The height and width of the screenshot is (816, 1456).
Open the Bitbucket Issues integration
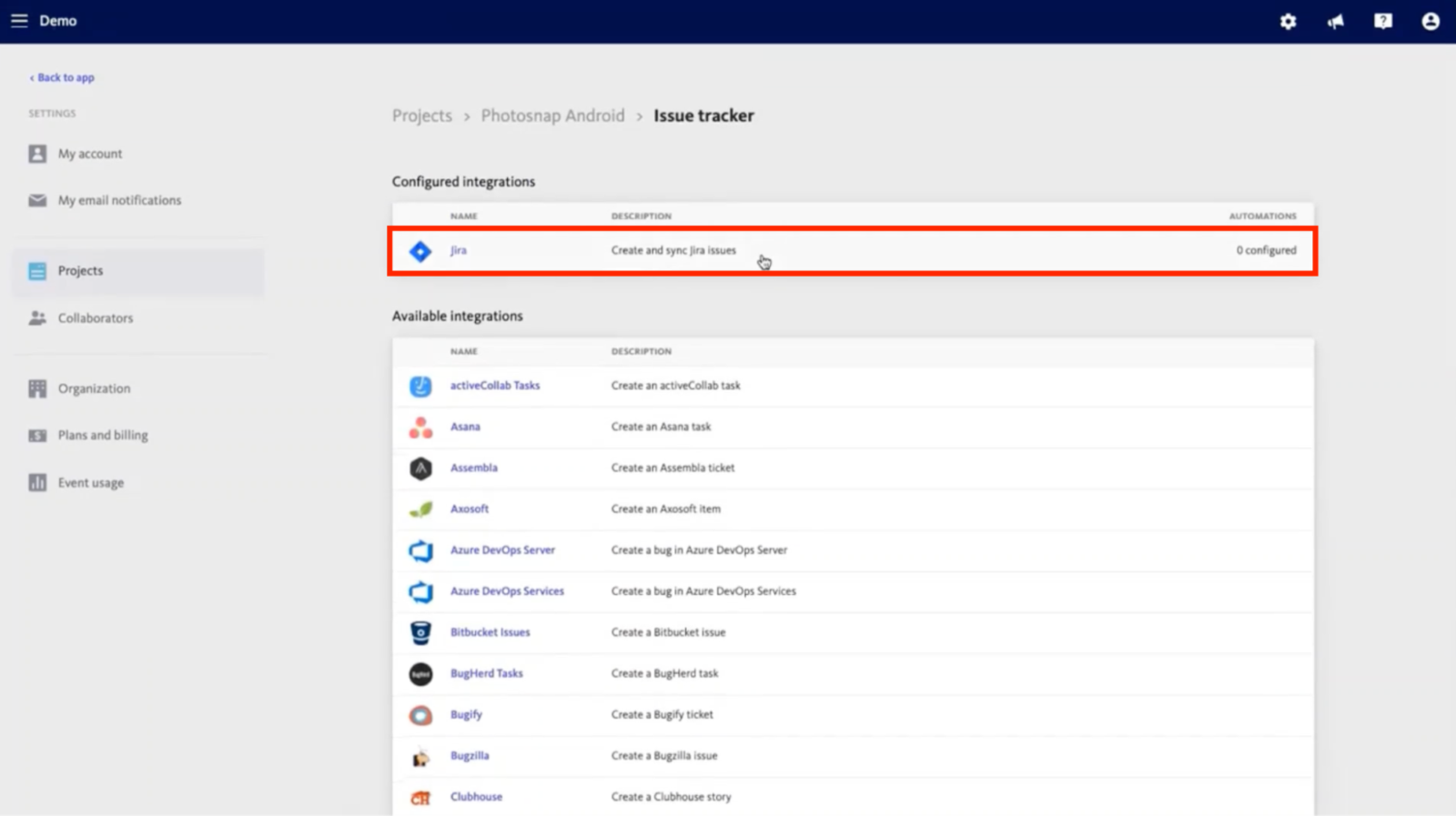[x=490, y=632]
